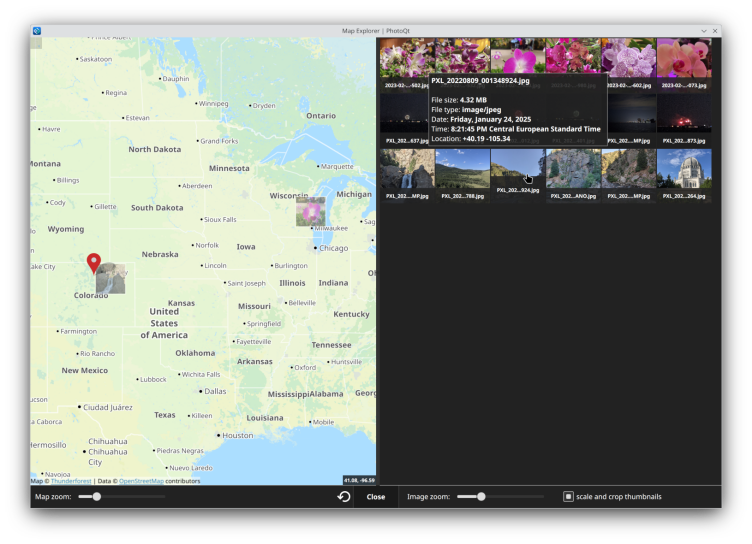Image resolution: width=752 pixels, height=544 pixels.
Task: Click the photo cluster thumbnail beside the Colorado pin
Action: coord(112,279)
